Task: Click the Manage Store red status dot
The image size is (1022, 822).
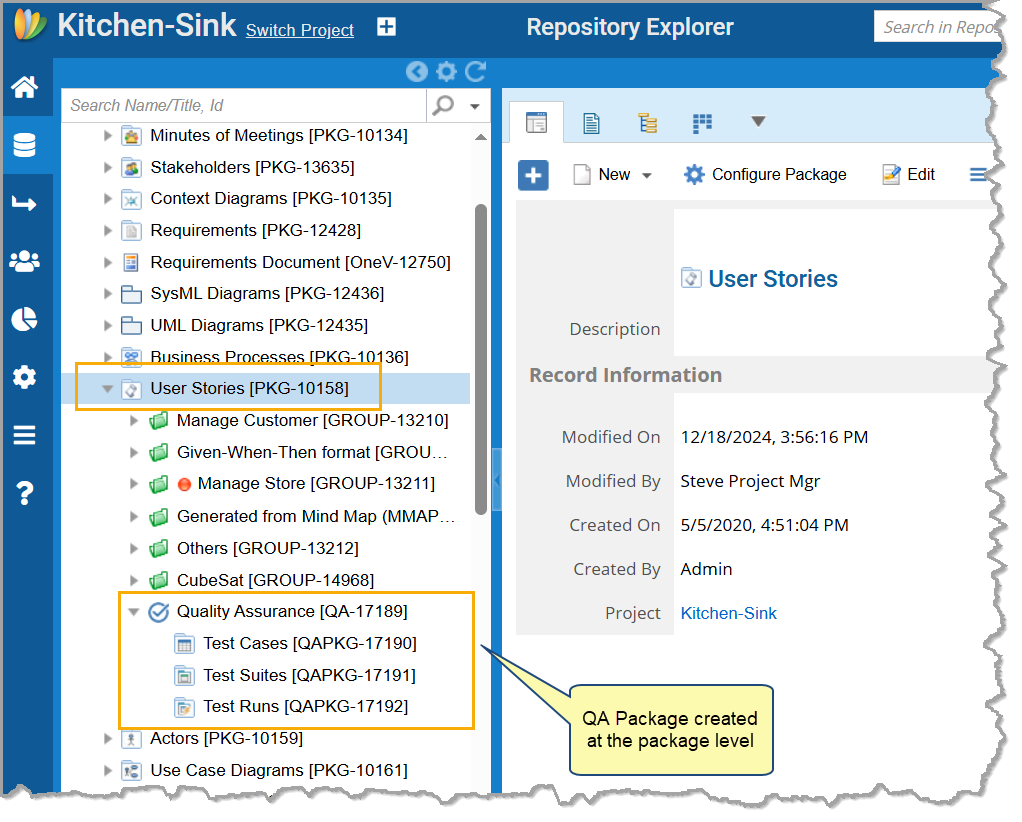Action: [x=184, y=484]
